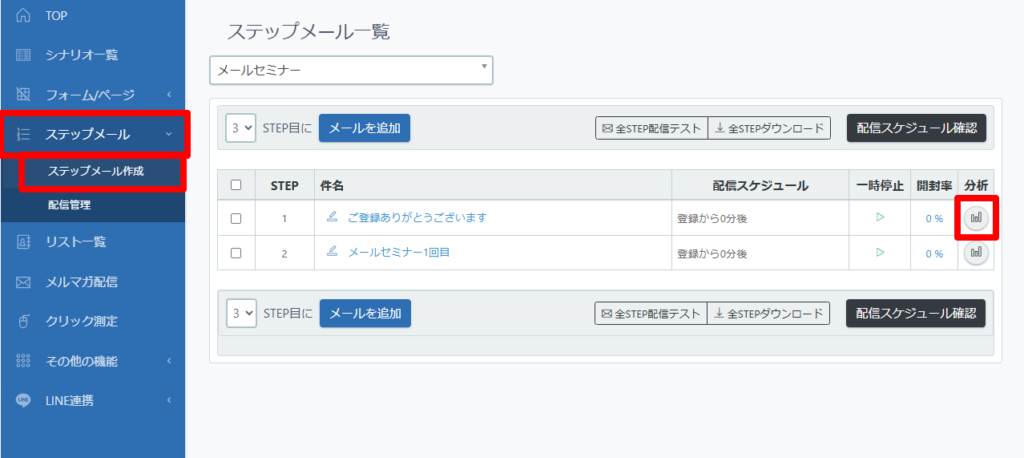Image resolution: width=1024 pixels, height=458 pixels.
Task: Click the pause play icon for STEP 2
Action: click(880, 252)
